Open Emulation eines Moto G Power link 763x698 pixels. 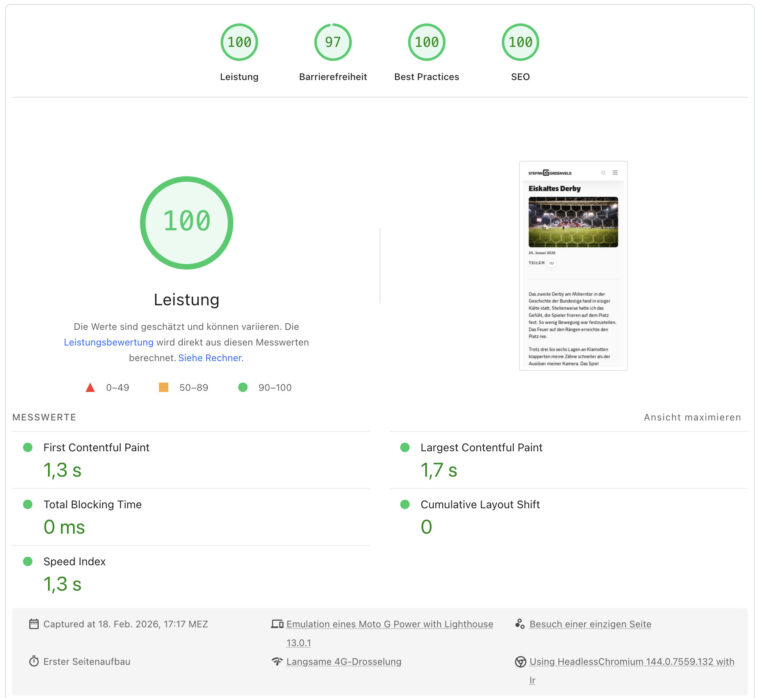click(390, 633)
